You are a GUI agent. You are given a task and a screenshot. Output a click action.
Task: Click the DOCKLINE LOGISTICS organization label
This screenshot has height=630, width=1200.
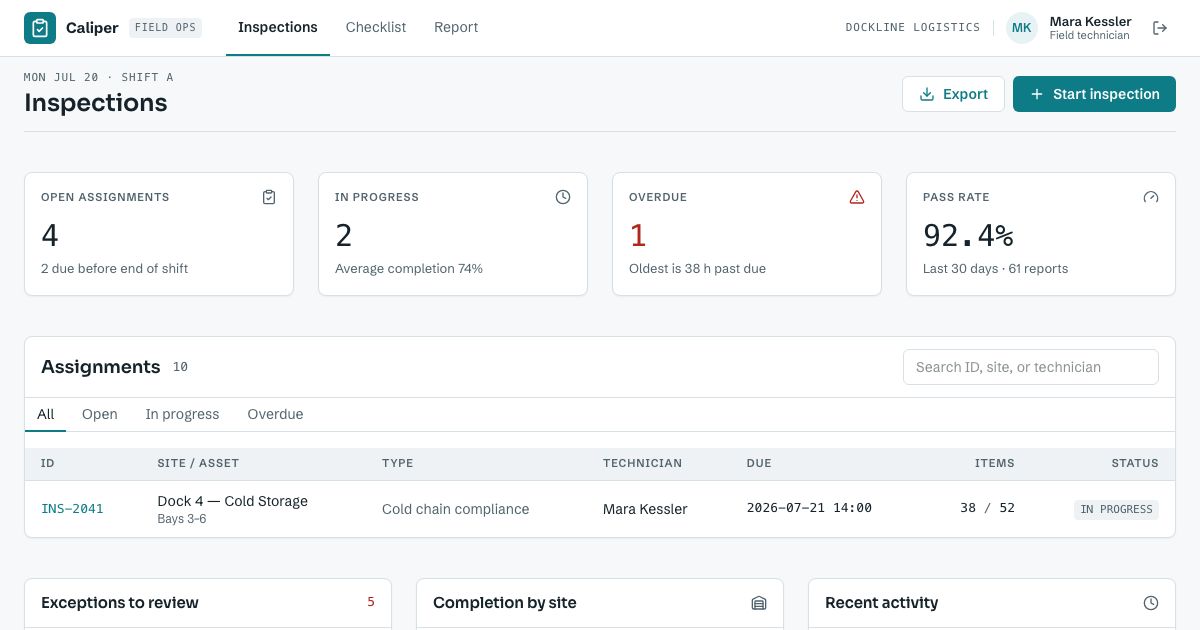[x=913, y=28]
